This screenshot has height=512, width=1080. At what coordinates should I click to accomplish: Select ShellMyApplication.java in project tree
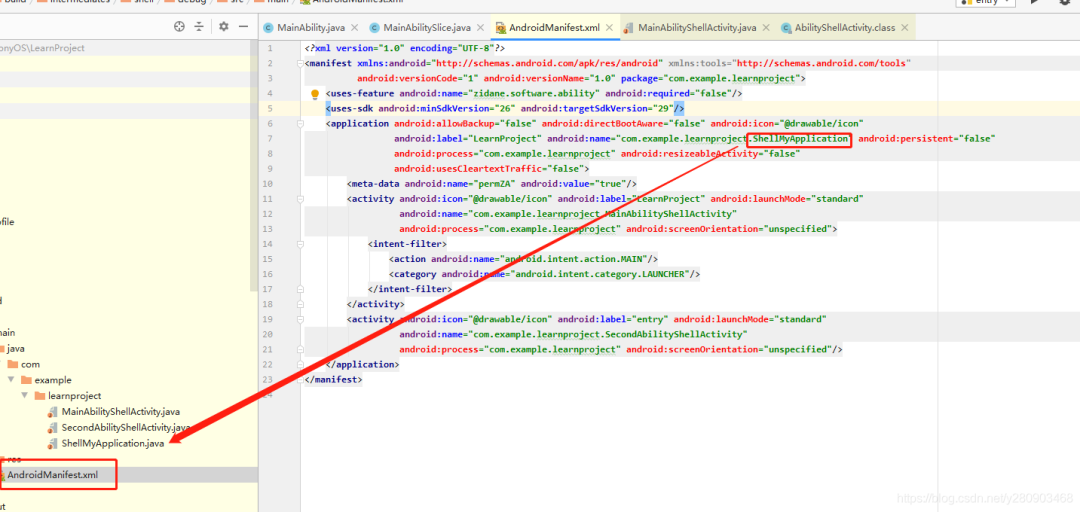(113, 443)
